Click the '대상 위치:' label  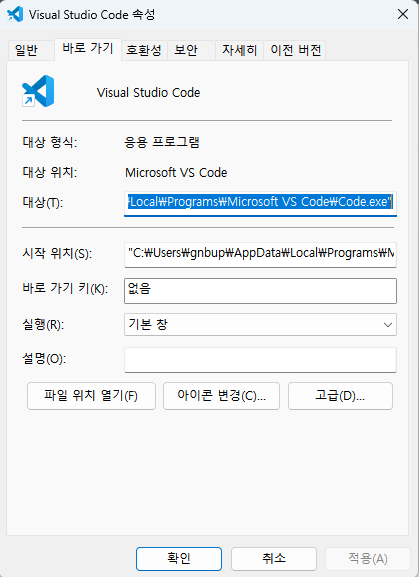[x=50, y=172]
